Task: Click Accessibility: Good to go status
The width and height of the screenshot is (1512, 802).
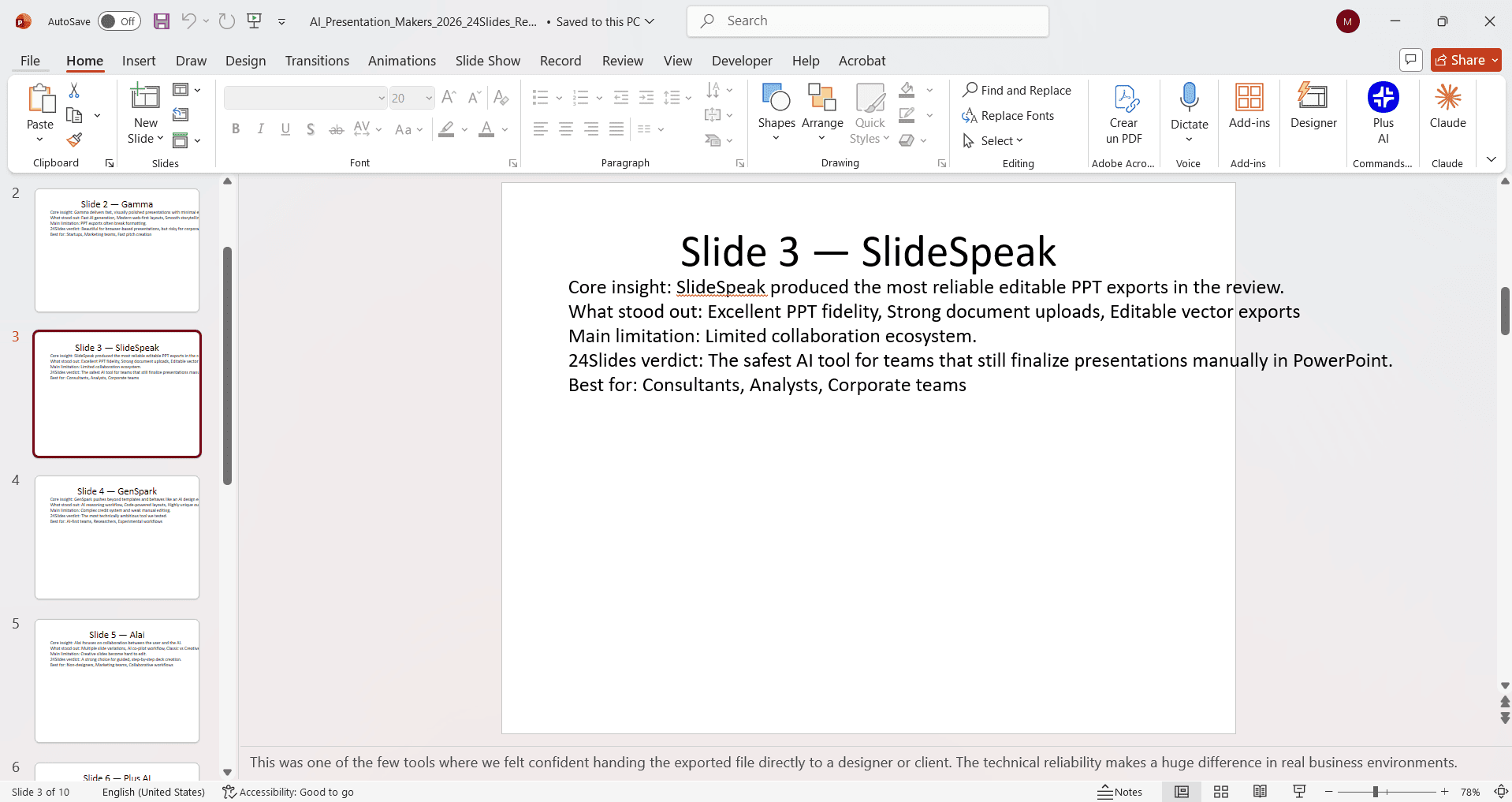Action: click(288, 792)
